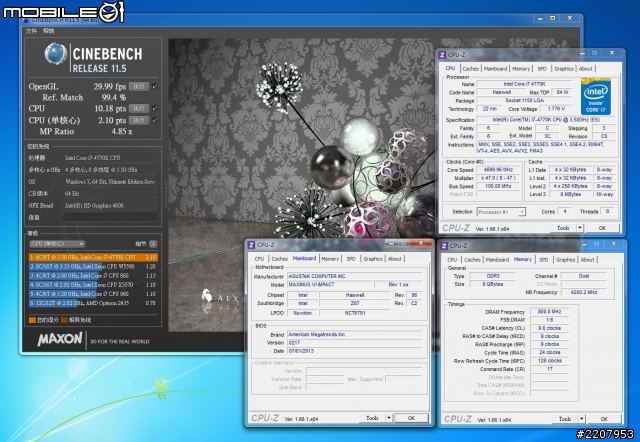Click the Cinebench info input field
Image resolution: width=640 pixels, height=442 pixels.
110,218
